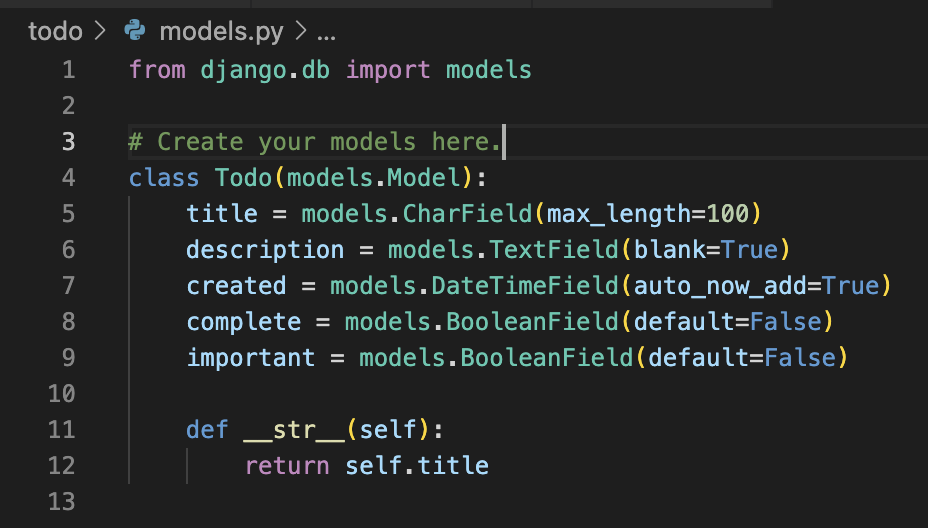The image size is (928, 528).
Task: Click the value '100'
Action: click(728, 214)
